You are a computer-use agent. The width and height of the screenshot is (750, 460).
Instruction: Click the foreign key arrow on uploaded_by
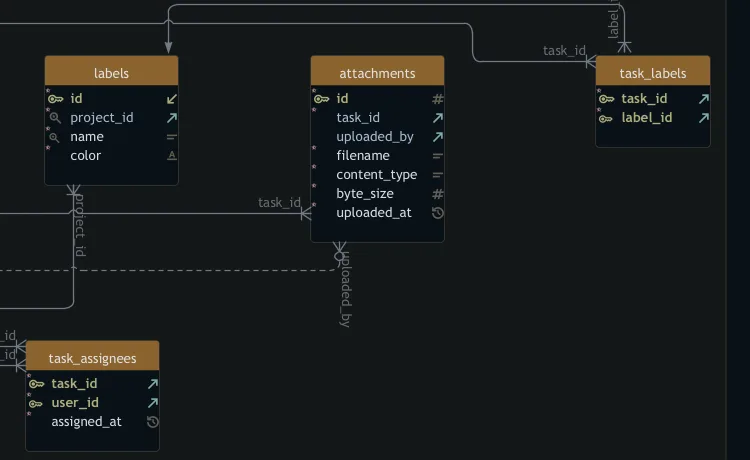[438, 137]
